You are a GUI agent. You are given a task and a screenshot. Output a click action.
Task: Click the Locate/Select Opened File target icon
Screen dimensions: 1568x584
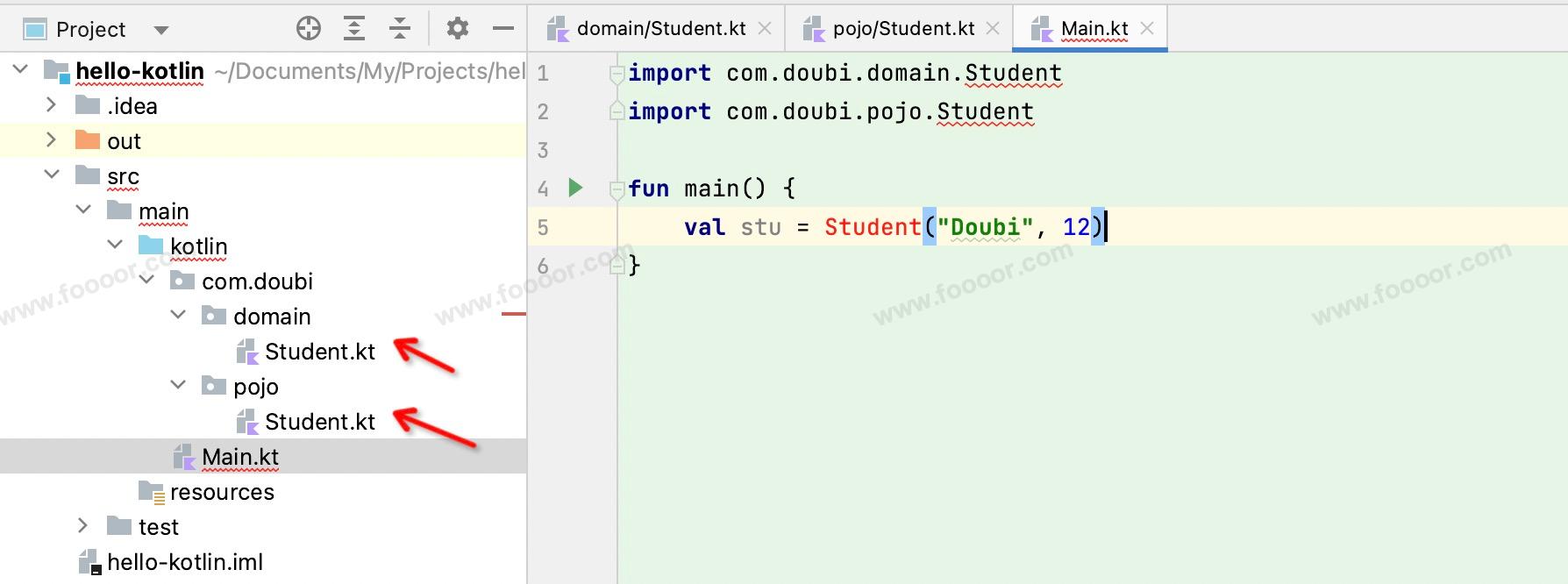point(309,29)
